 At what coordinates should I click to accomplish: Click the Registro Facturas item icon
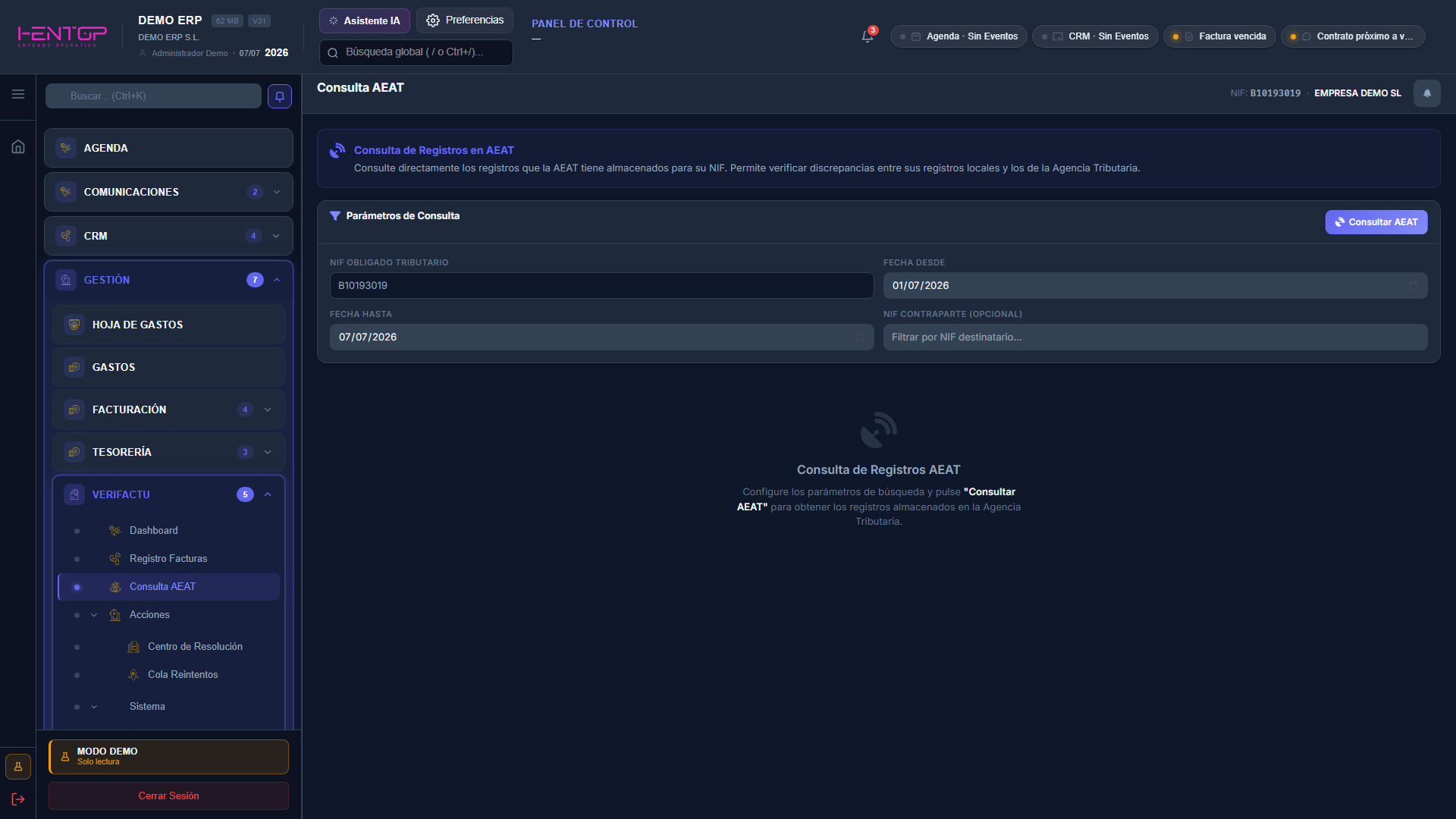point(115,559)
